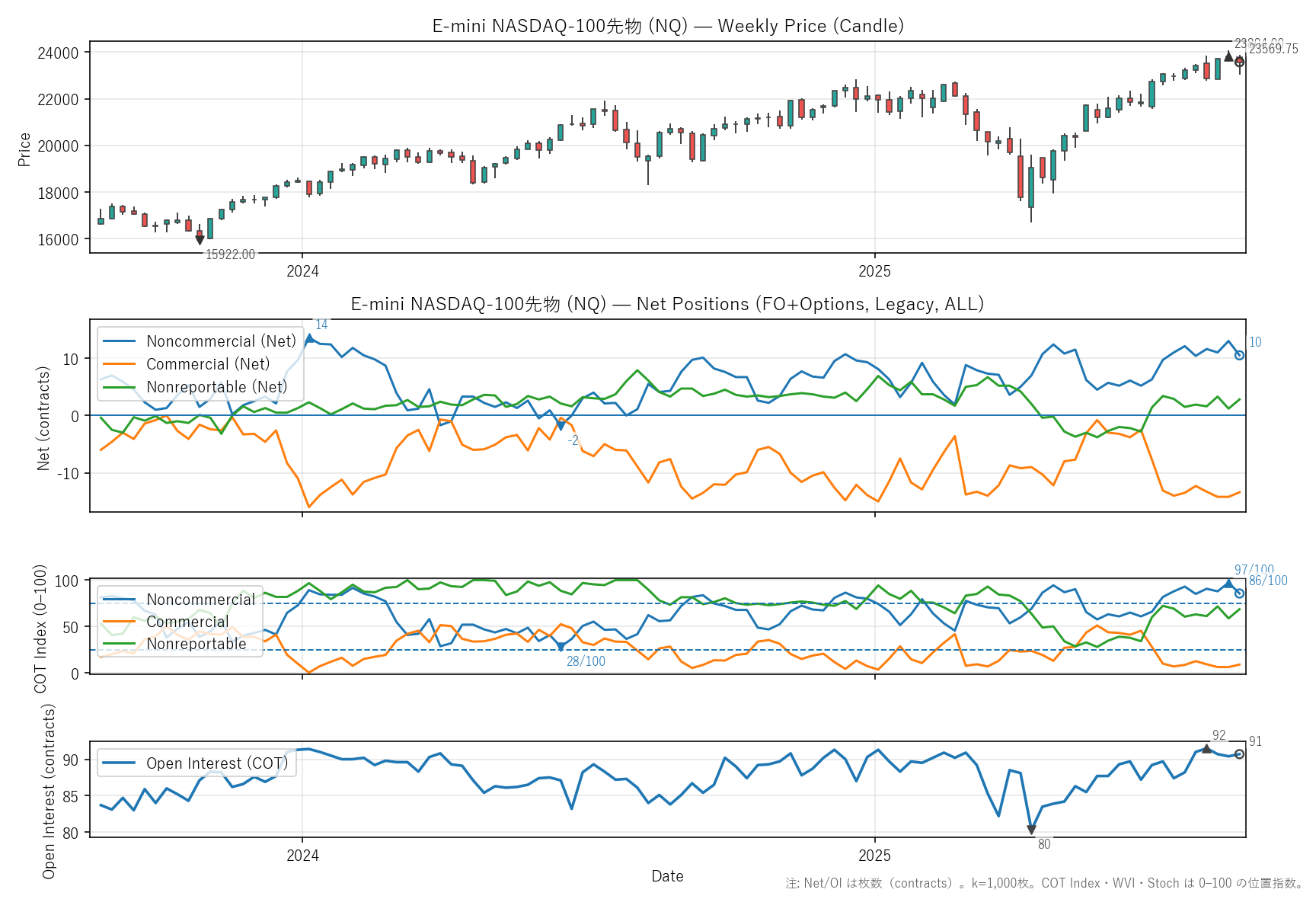Click the down-triangle marker at 28/100 low
This screenshot has height=899, width=1316.
point(561,648)
